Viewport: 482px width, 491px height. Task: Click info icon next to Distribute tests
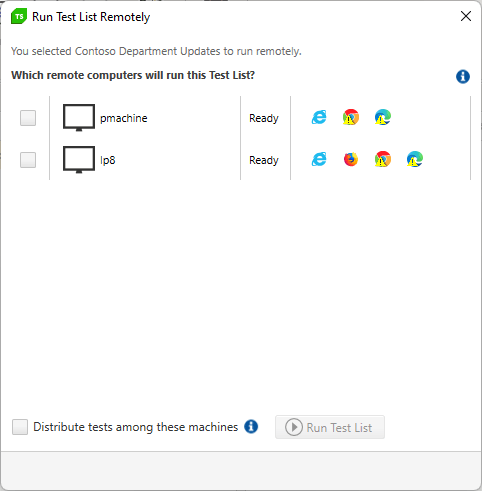251,427
